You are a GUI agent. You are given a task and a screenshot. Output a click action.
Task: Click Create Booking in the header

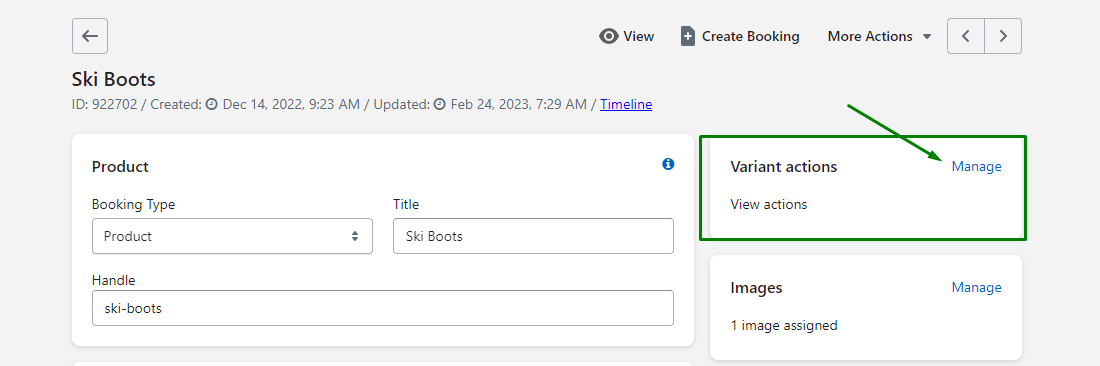coord(740,36)
